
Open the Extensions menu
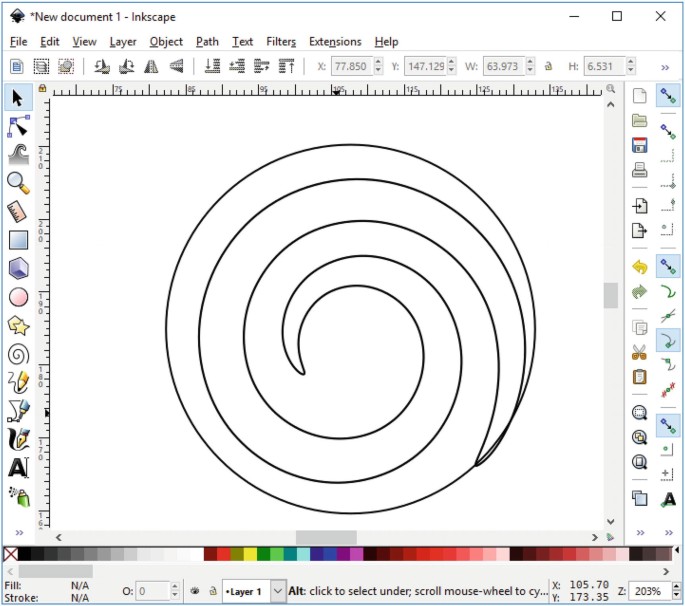335,42
